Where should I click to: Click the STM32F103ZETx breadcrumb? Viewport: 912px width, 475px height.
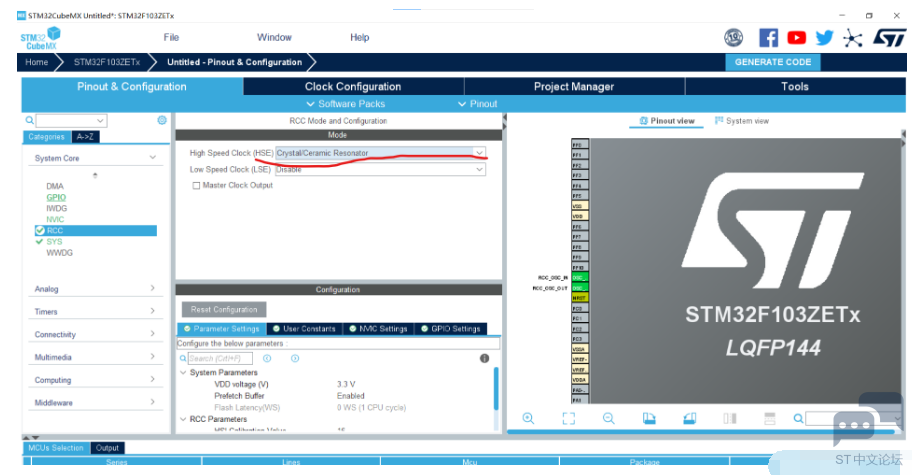click(x=106, y=62)
